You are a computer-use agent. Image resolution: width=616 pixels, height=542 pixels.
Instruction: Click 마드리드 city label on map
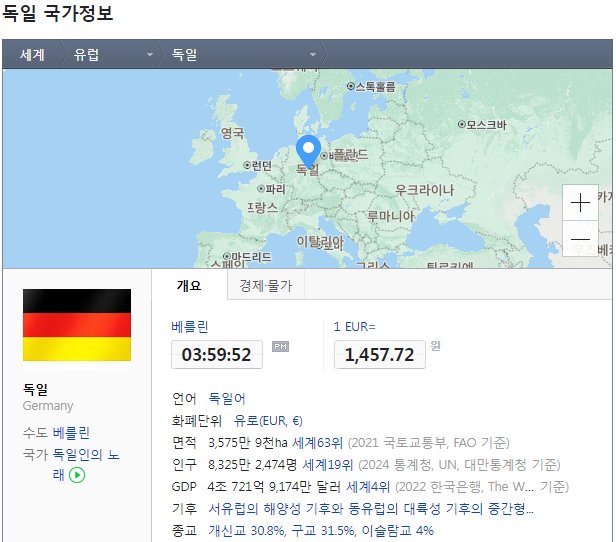tap(247, 257)
